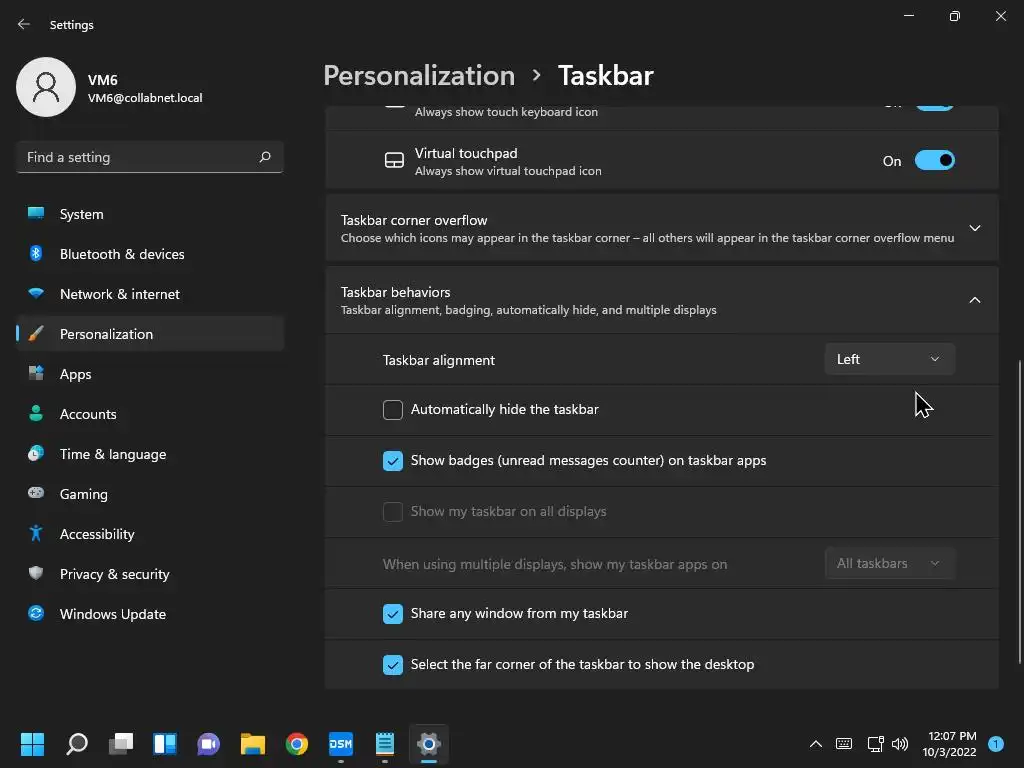
Task: Go to Accounts settings
Action: point(150,413)
